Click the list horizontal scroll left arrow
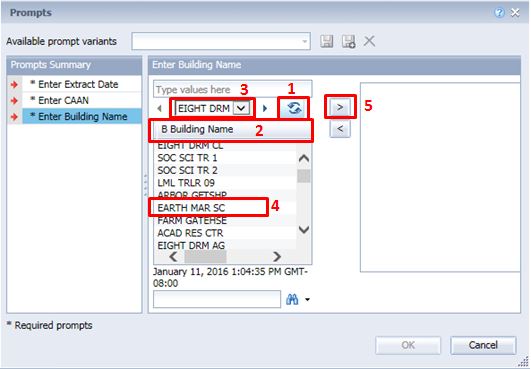531x369 pixels. tap(173, 257)
